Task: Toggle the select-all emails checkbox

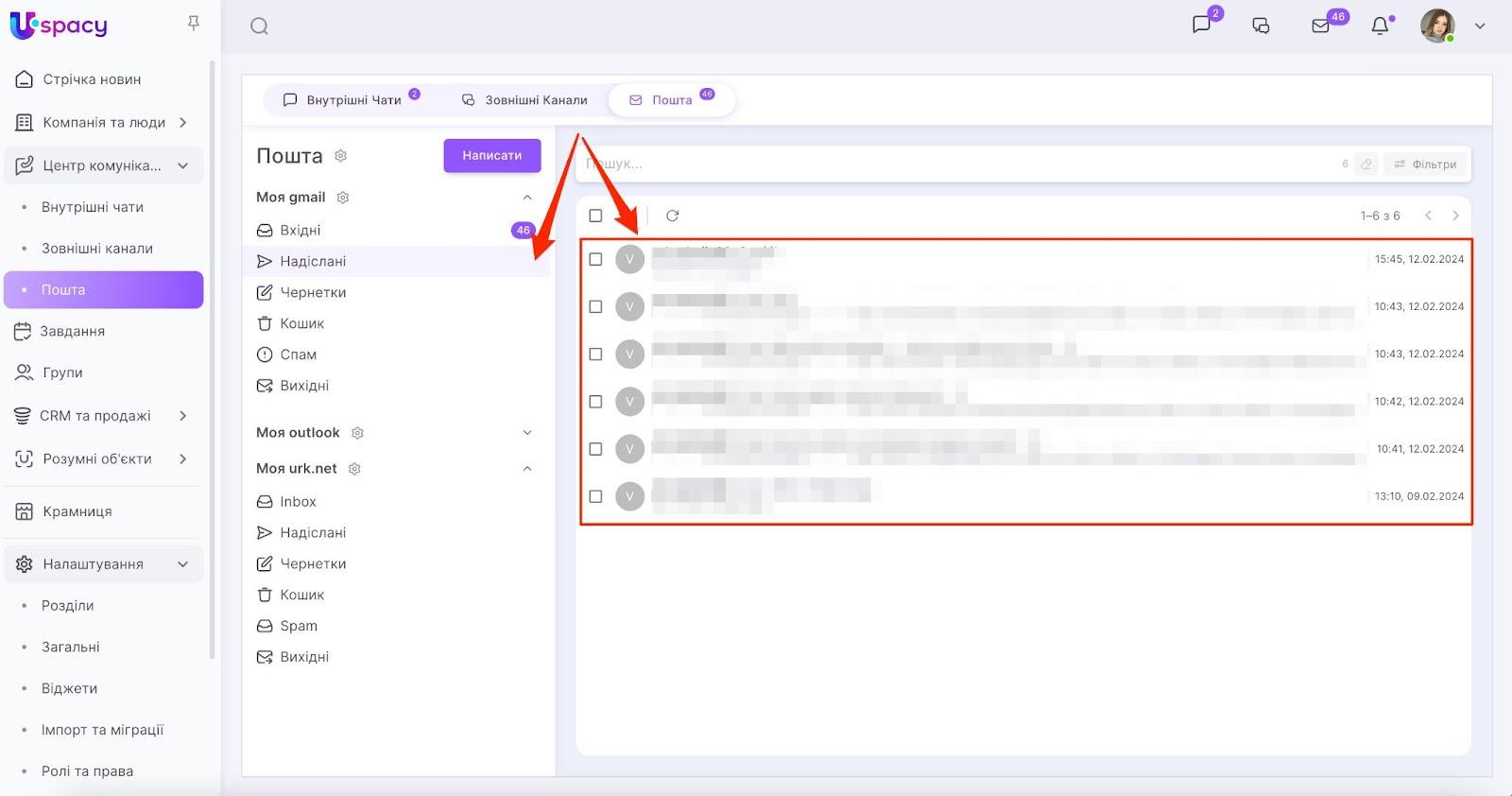Action: (595, 216)
